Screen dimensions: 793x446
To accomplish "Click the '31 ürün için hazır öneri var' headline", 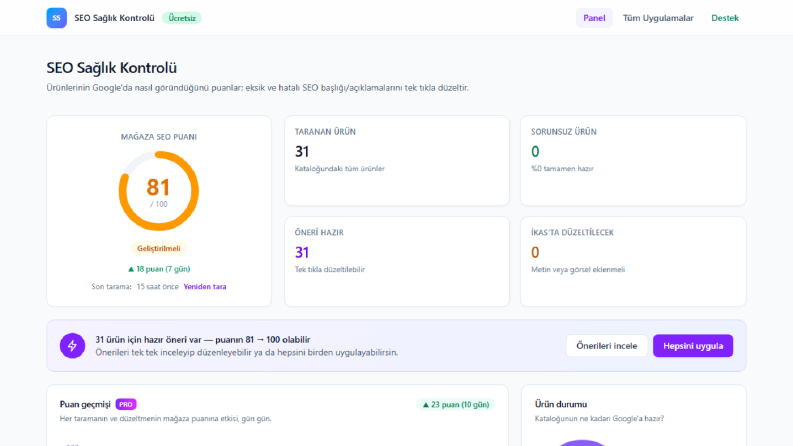I will coord(149,339).
